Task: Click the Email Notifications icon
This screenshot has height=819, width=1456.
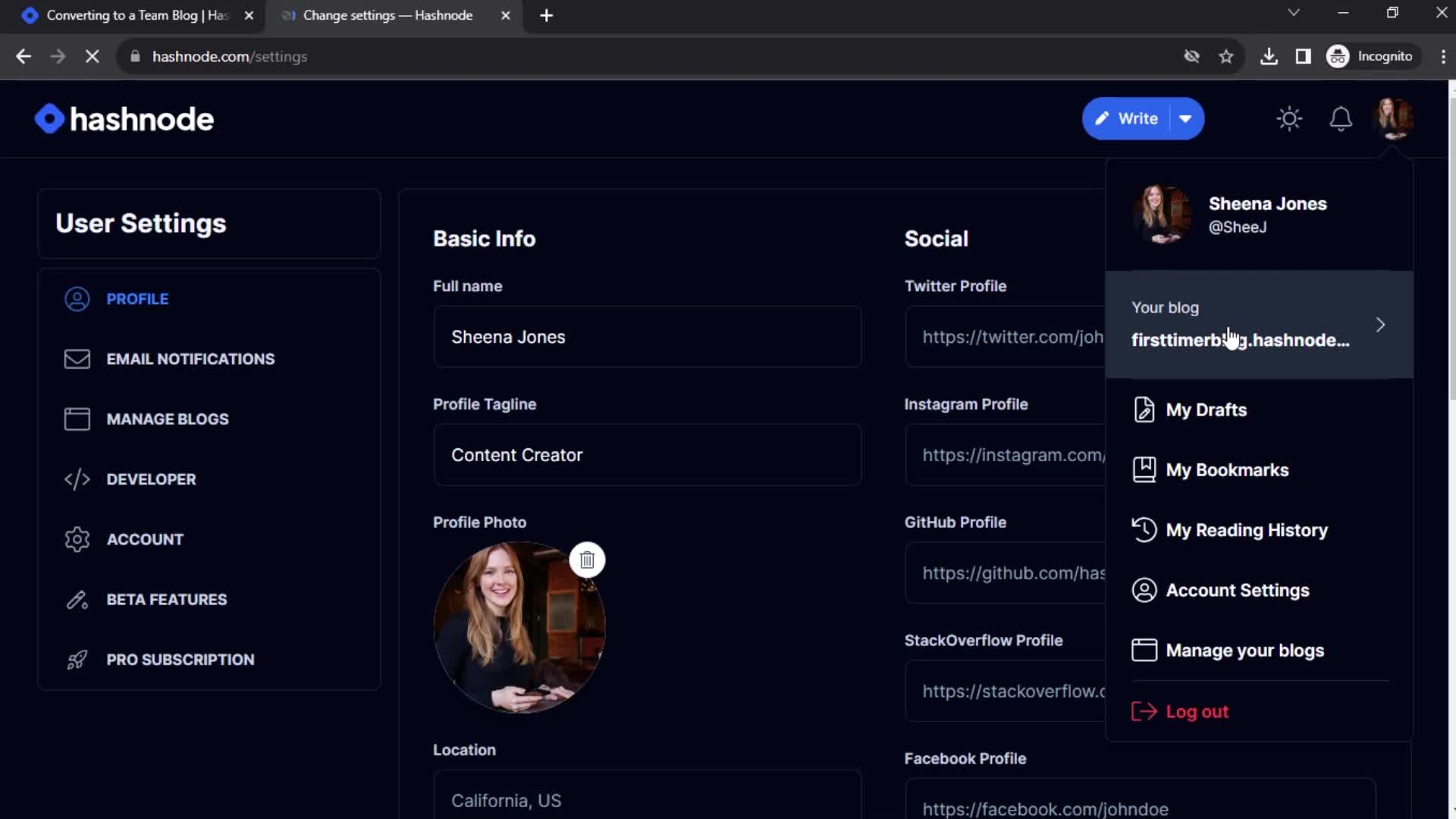Action: 77,359
